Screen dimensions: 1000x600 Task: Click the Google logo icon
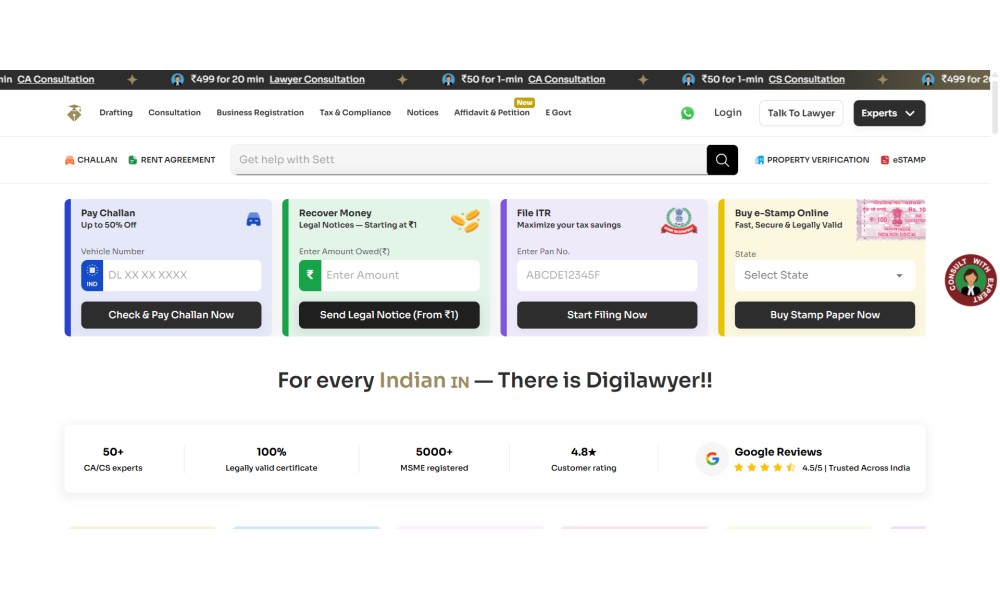(712, 458)
